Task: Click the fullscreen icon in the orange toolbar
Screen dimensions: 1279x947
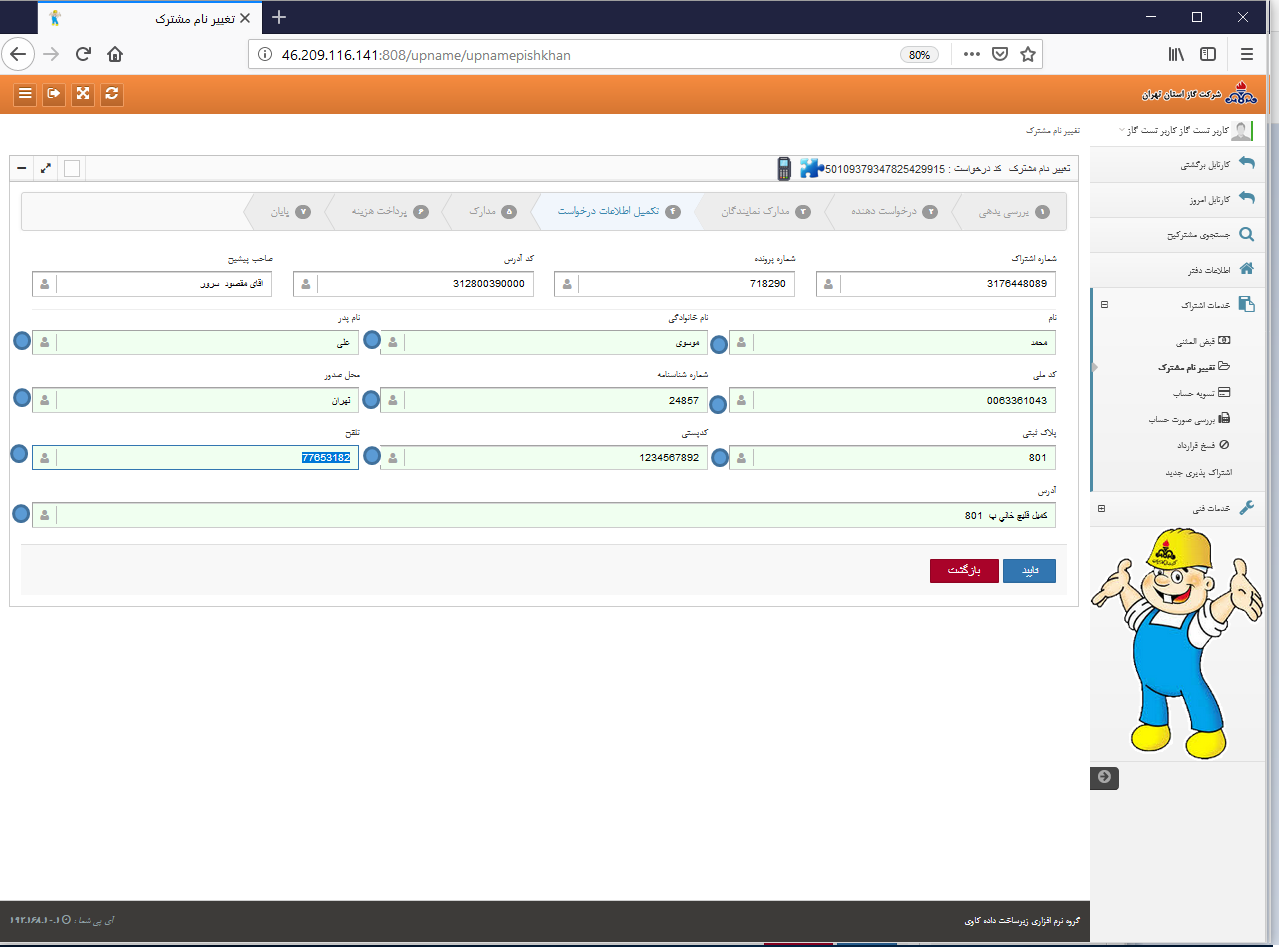Action: (83, 94)
